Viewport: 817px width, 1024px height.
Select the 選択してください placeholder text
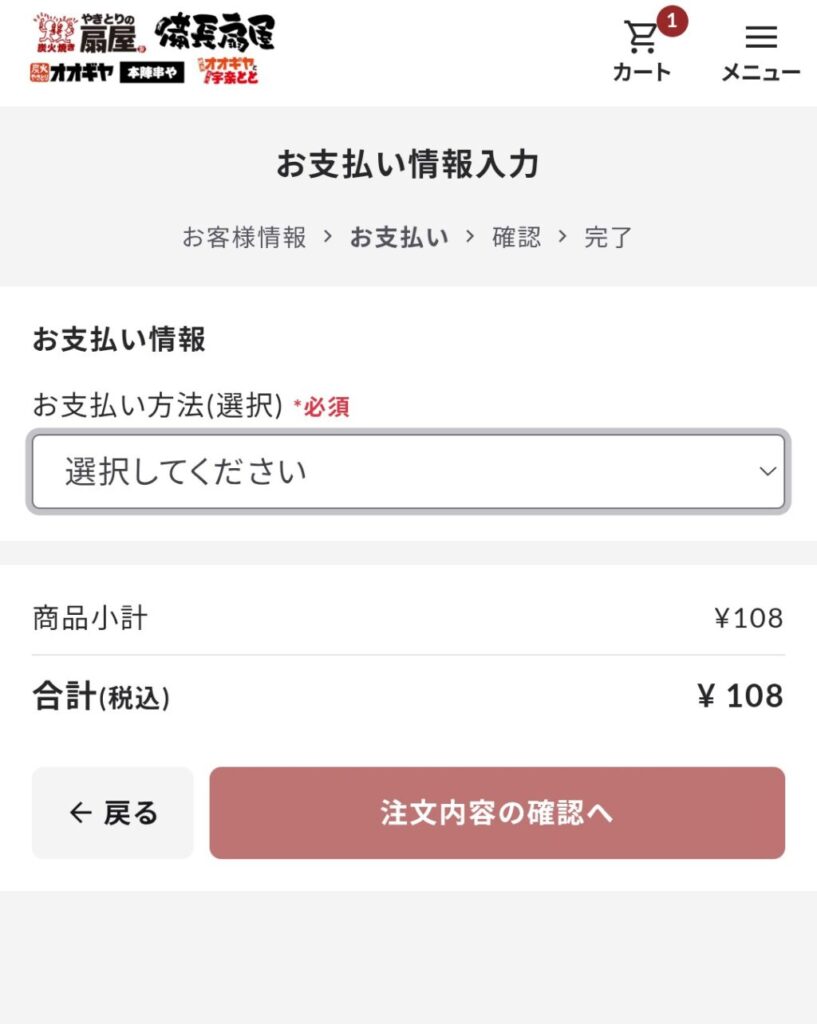point(185,472)
